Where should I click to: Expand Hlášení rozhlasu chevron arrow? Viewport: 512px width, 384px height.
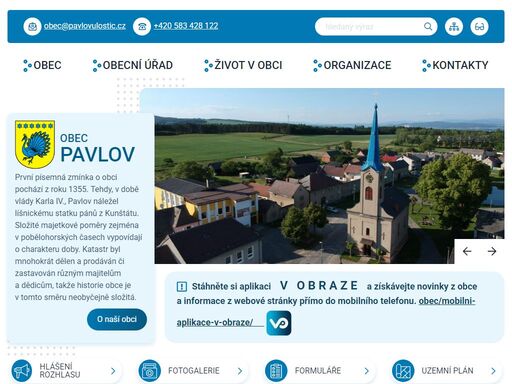pos(113,371)
